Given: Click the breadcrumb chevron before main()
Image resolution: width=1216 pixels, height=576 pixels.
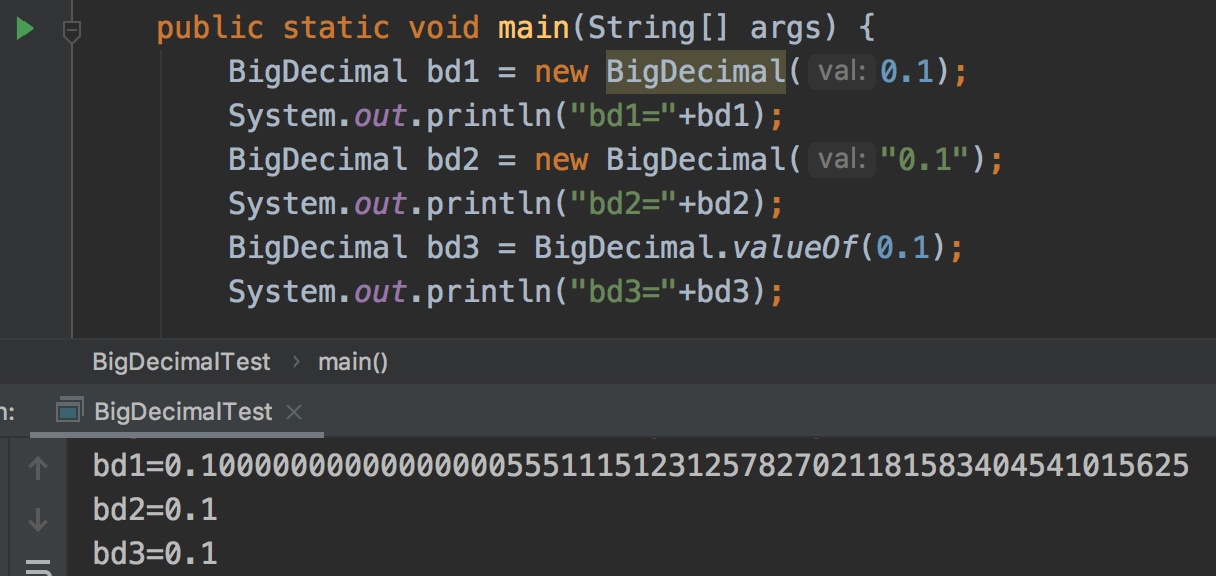Looking at the screenshot, I should [x=295, y=362].
